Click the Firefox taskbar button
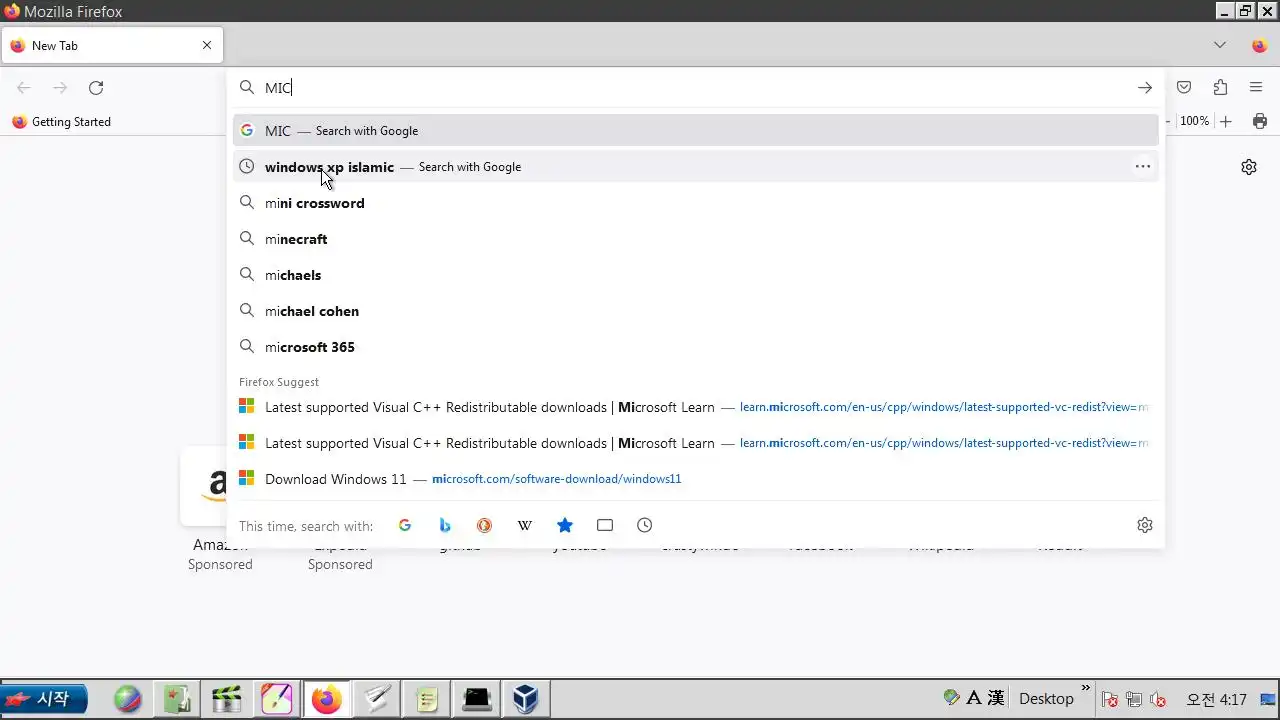This screenshot has height=720, width=1280. point(327,699)
